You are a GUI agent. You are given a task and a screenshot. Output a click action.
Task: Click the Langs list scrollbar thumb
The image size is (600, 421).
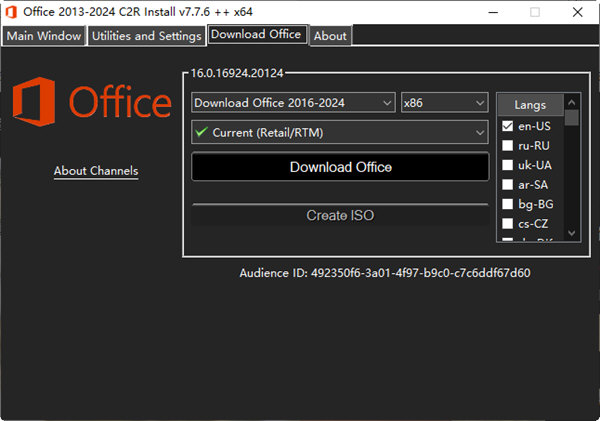(x=572, y=118)
